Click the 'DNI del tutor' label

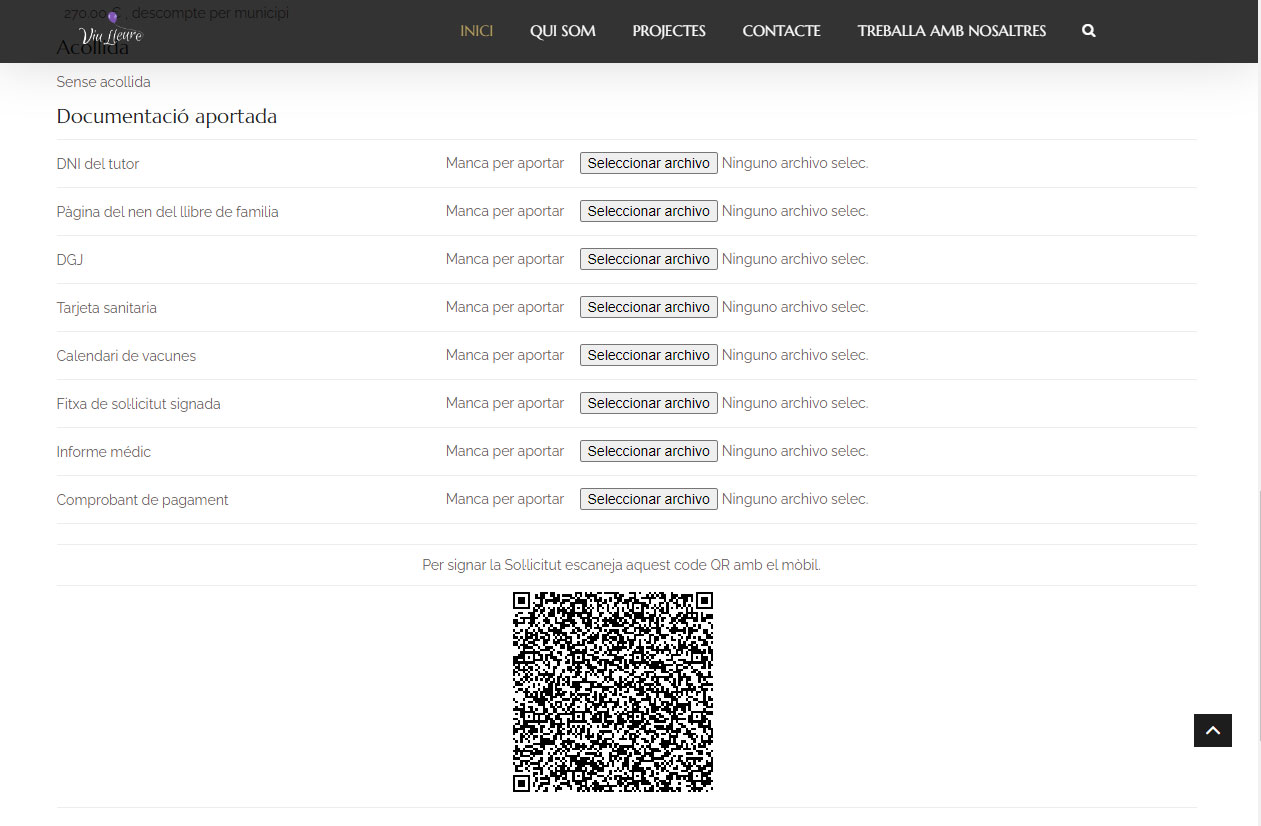[x=98, y=164]
